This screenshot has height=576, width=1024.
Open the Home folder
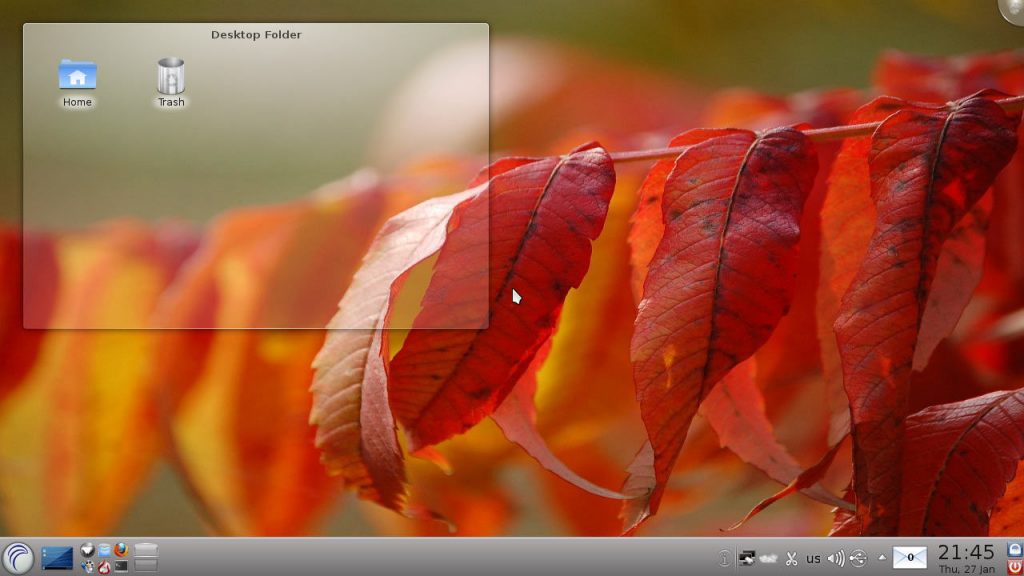tap(76, 75)
